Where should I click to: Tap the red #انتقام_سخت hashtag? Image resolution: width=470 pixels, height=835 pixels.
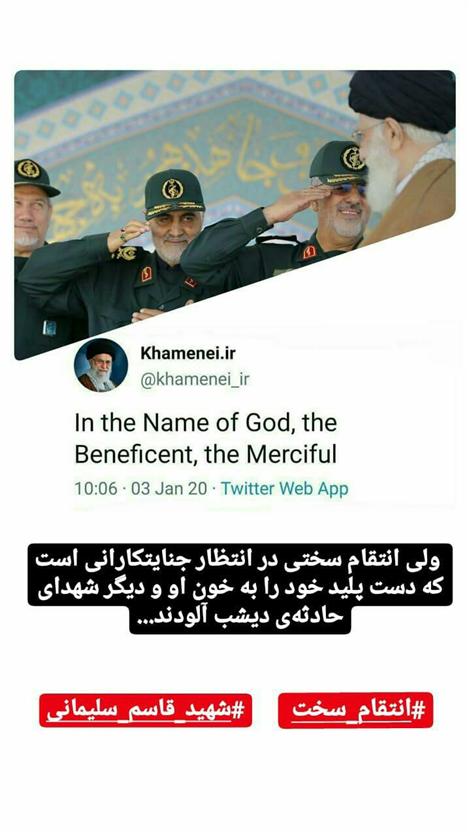point(356,710)
